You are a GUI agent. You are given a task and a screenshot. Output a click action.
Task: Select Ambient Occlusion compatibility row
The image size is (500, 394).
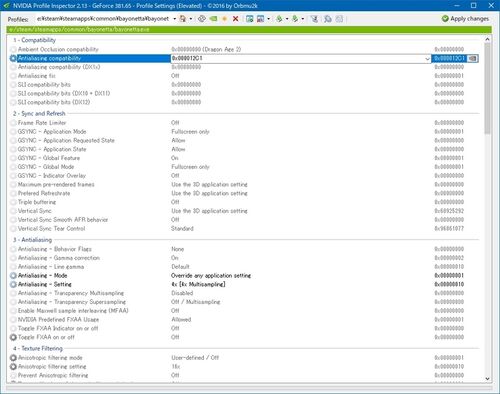(245, 49)
